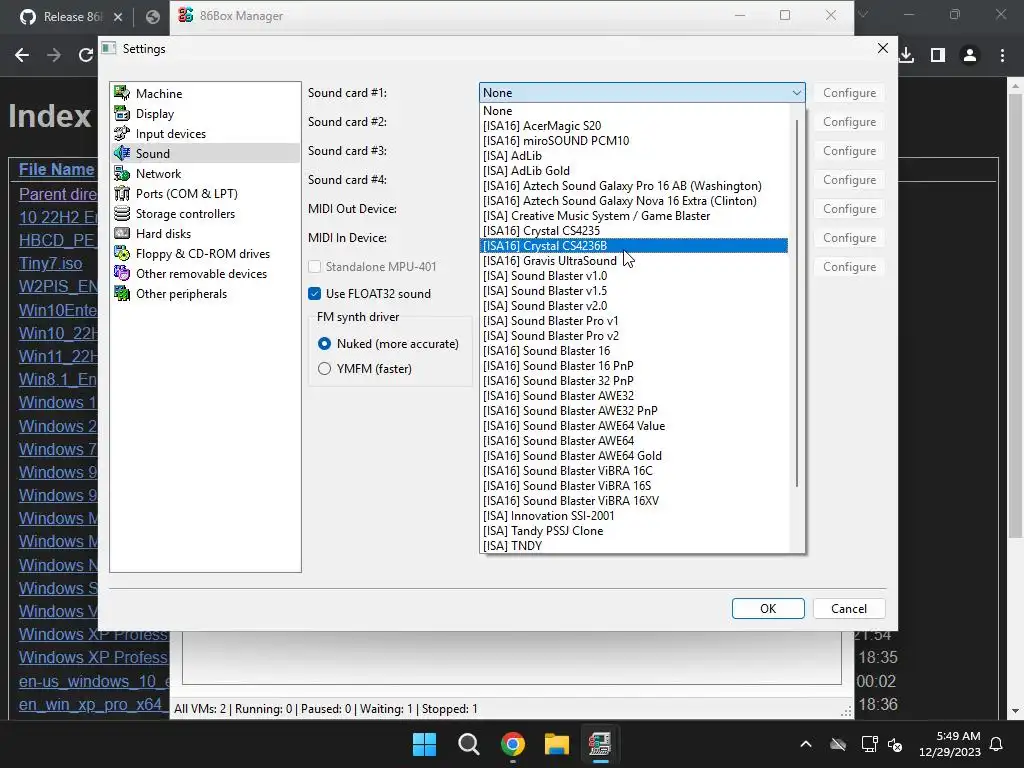Image resolution: width=1024 pixels, height=768 pixels.
Task: Open the browser three-dot menu
Action: coord(1002,56)
